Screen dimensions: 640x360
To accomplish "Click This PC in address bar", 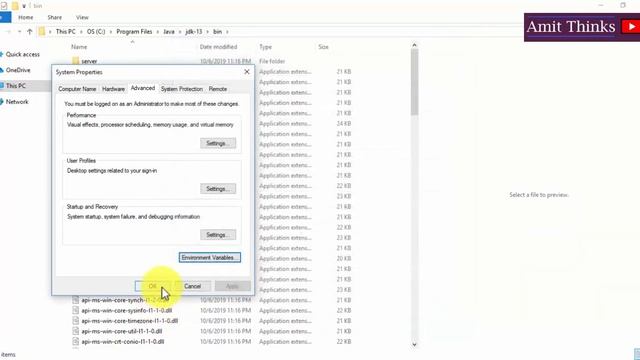I will (x=65, y=31).
